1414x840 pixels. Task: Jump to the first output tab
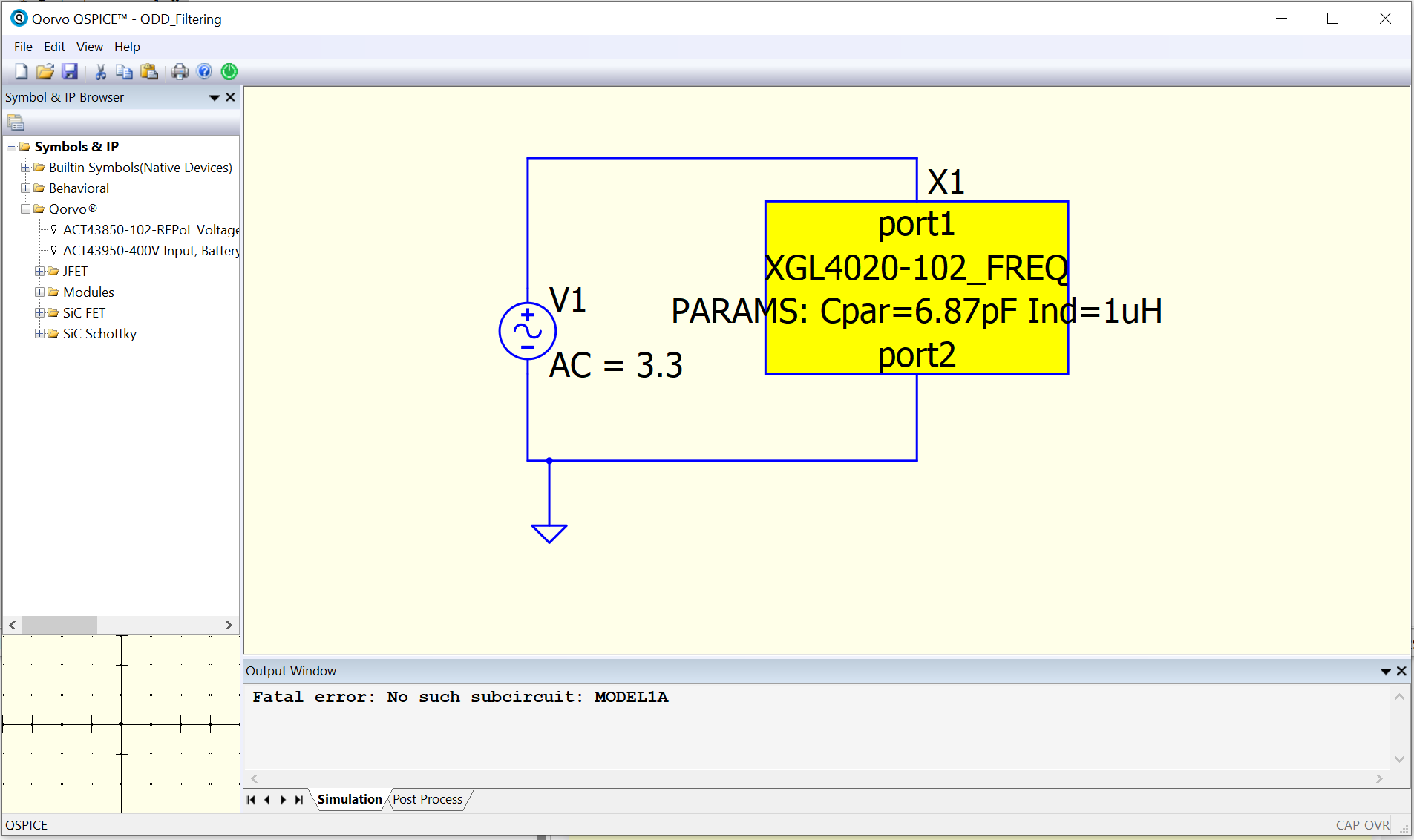(251, 800)
